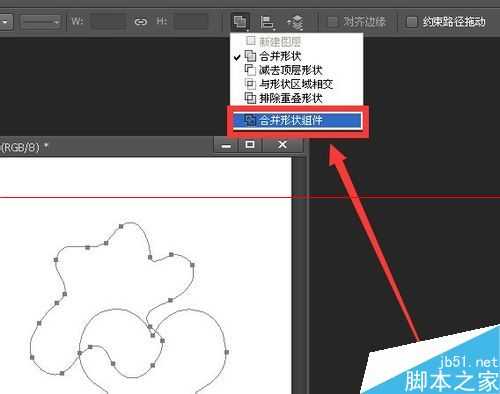The height and width of the screenshot is (394, 500).
Task: Click the H height input field
Action: pos(192,22)
